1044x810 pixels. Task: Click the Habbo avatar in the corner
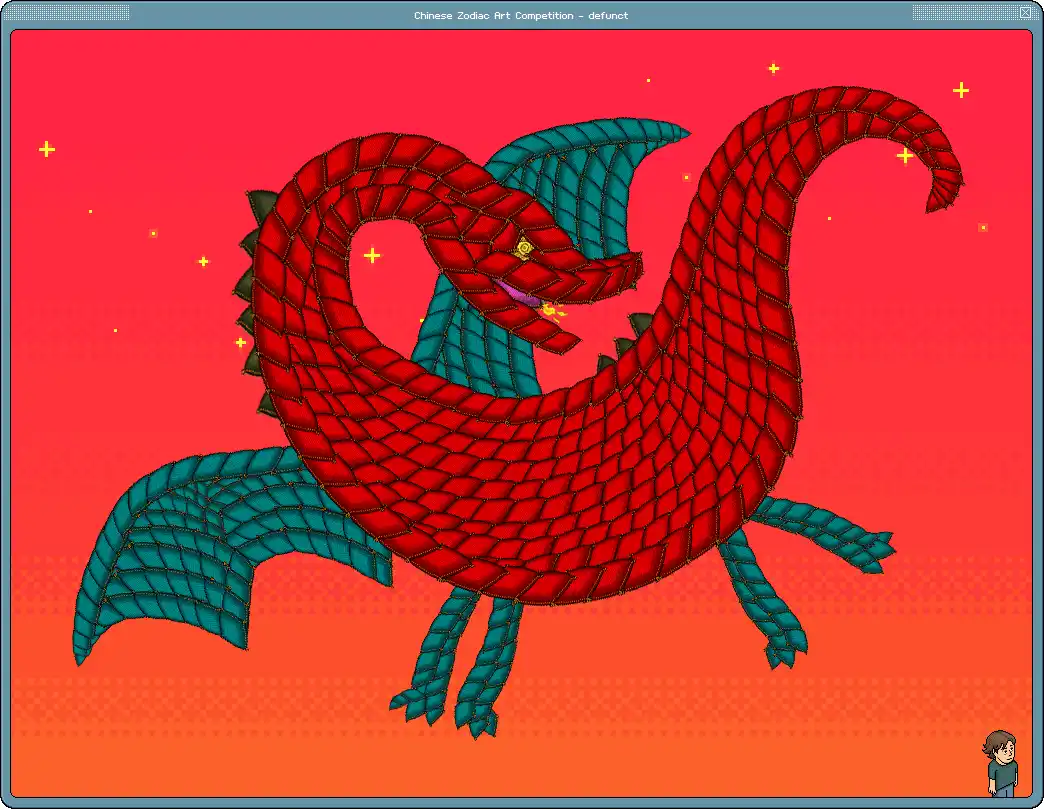1001,763
